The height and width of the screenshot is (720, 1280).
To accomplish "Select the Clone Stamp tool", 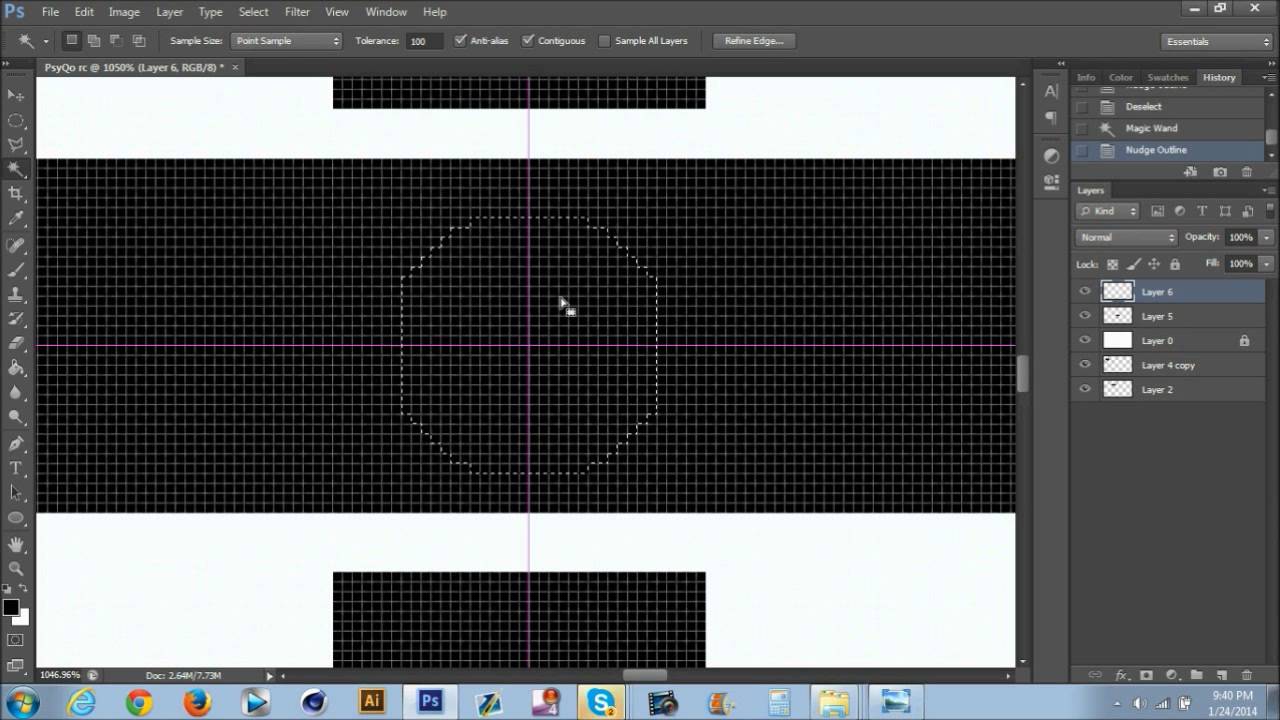I will (16, 295).
